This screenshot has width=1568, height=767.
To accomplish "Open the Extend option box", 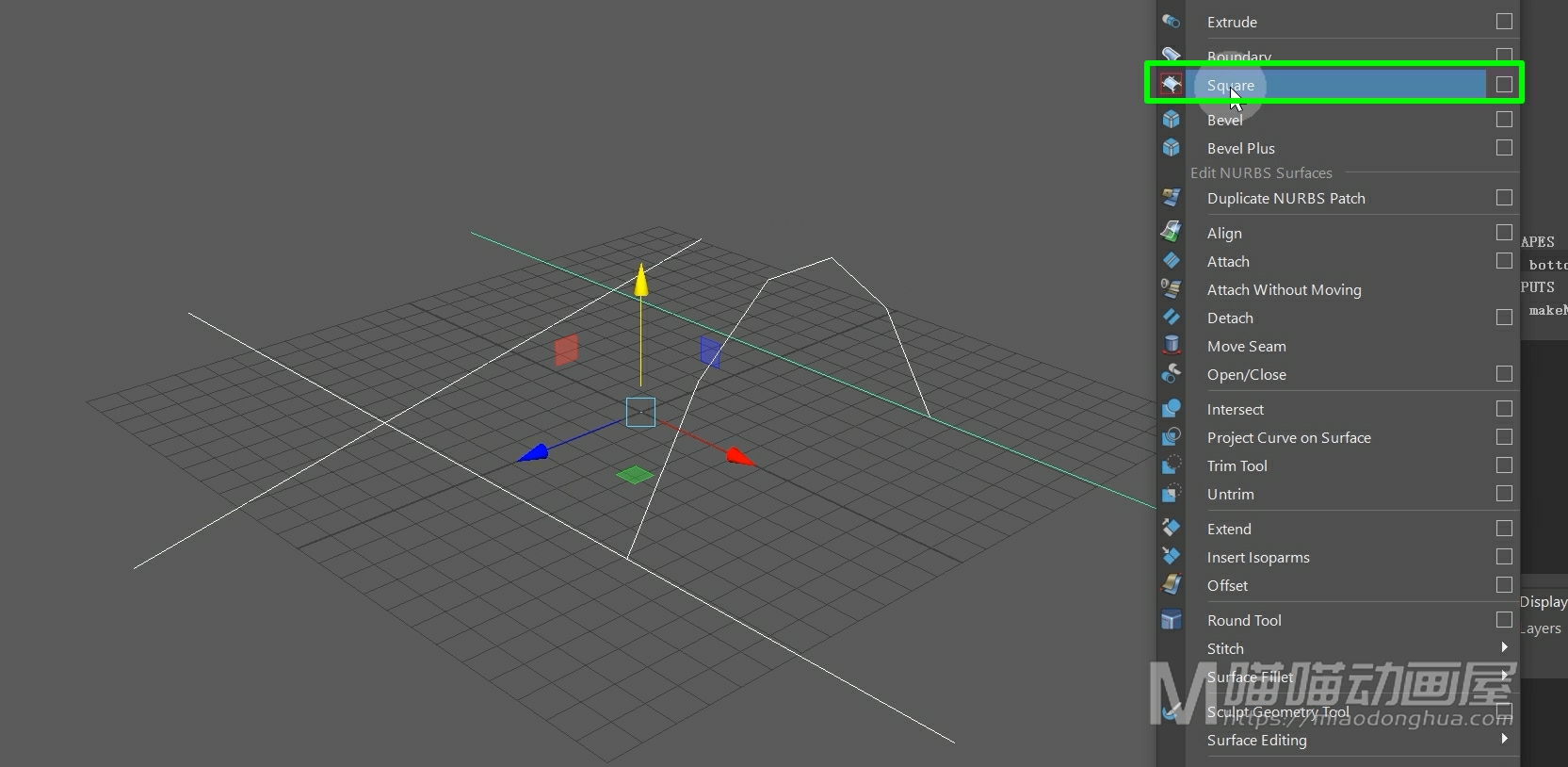I will pos(1504,529).
